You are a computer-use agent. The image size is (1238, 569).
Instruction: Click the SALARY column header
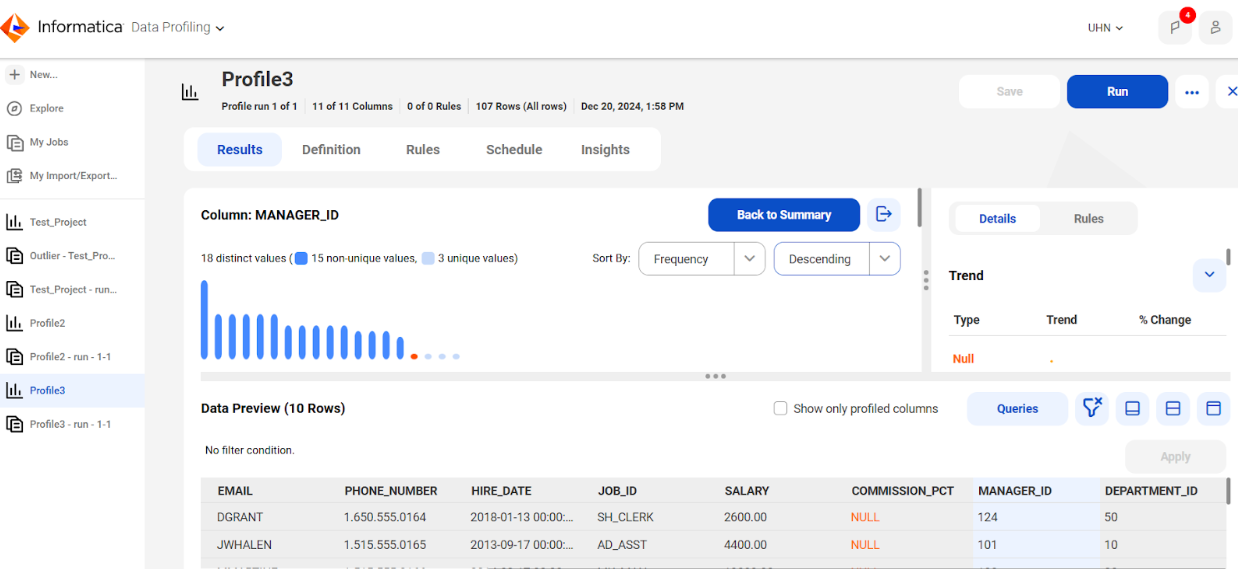(747, 491)
